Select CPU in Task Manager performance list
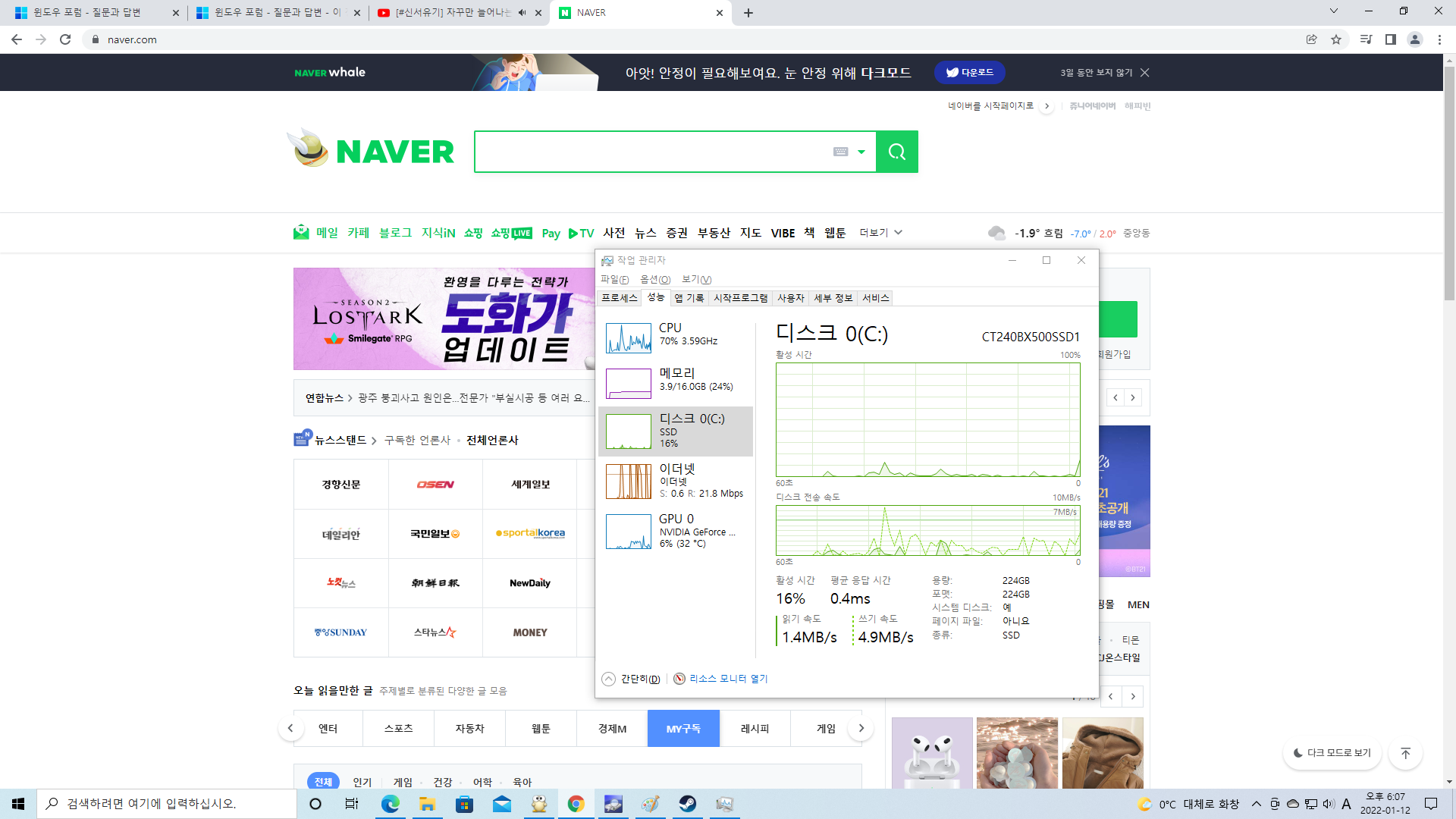 pyautogui.click(x=675, y=337)
